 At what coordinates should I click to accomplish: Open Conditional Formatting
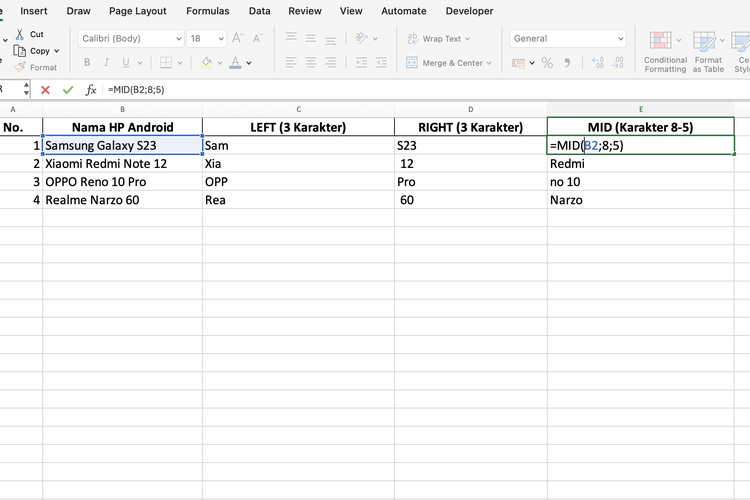click(x=665, y=52)
